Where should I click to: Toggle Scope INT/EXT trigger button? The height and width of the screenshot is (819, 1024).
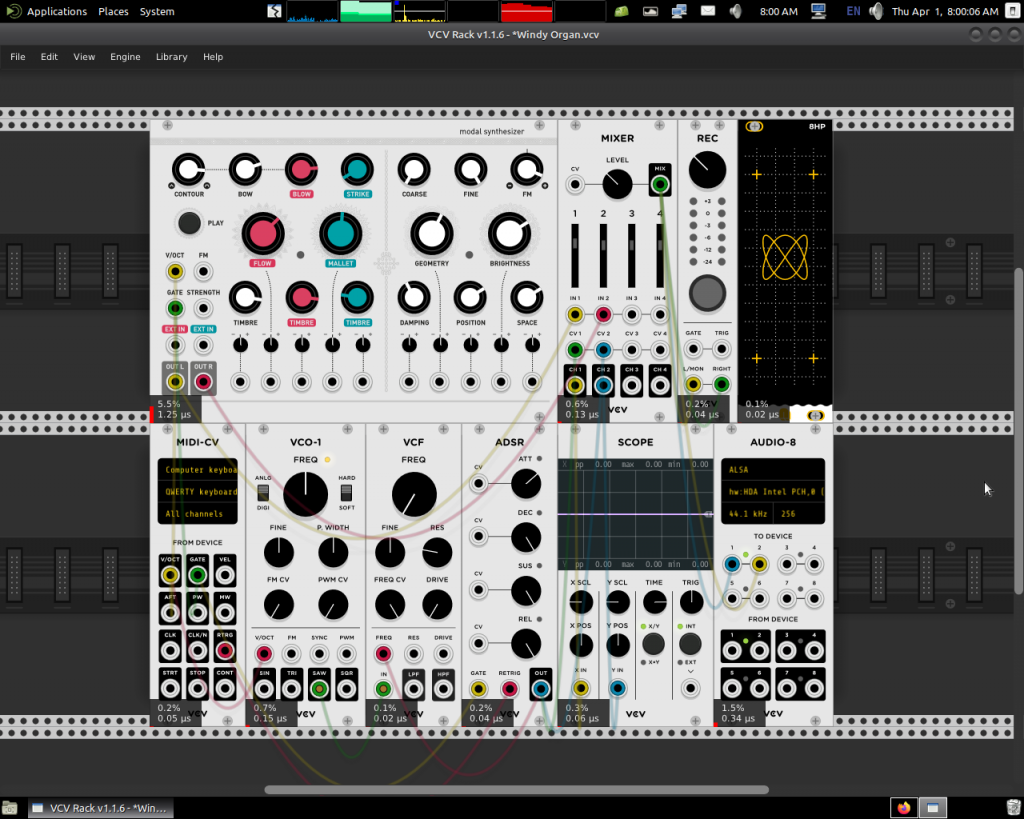coord(690,644)
